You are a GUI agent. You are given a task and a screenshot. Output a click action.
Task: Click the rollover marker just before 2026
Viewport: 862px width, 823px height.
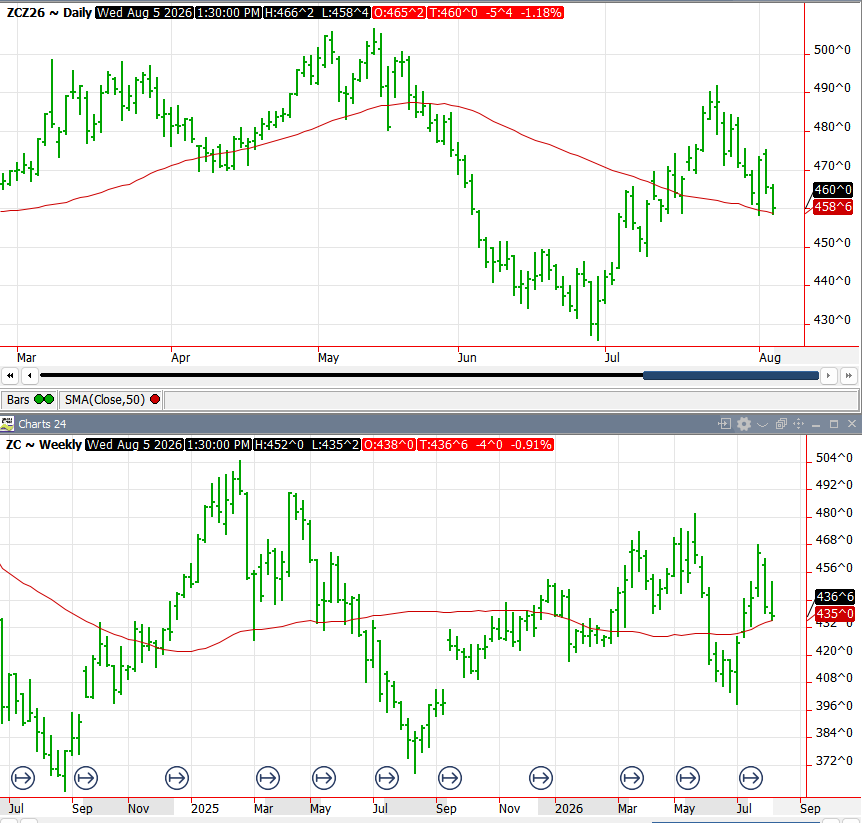[x=541, y=778]
